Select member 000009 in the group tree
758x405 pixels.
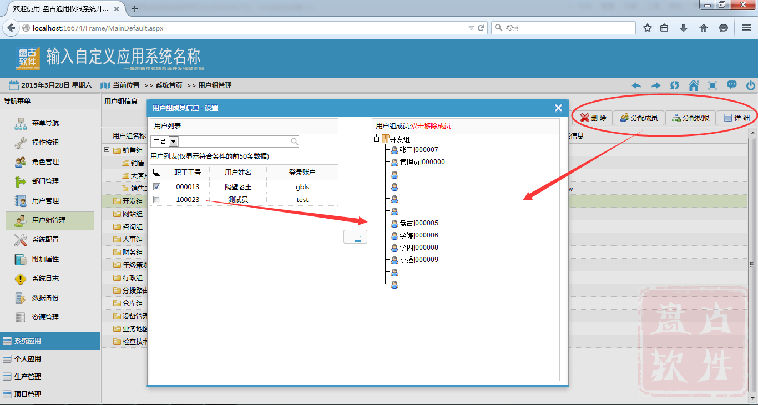tap(419, 260)
